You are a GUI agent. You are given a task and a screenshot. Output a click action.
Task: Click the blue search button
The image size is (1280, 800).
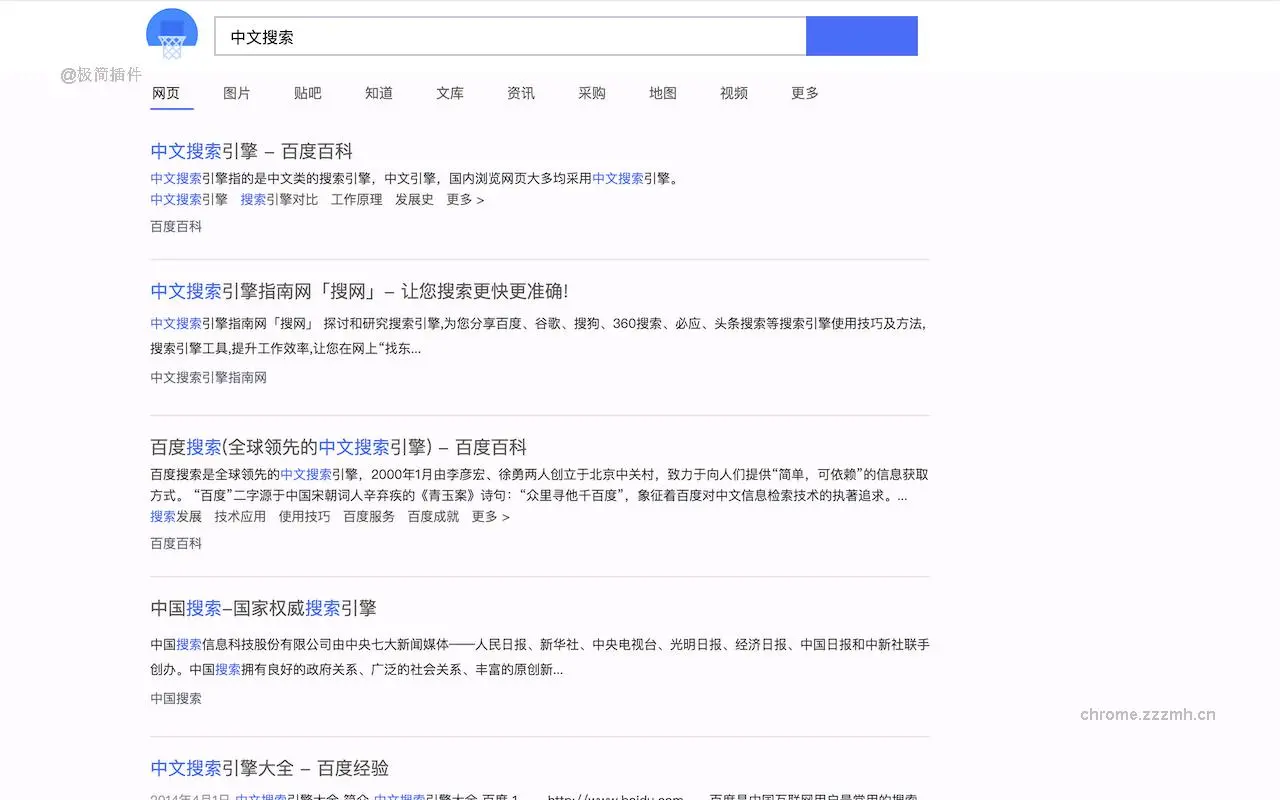click(861, 35)
